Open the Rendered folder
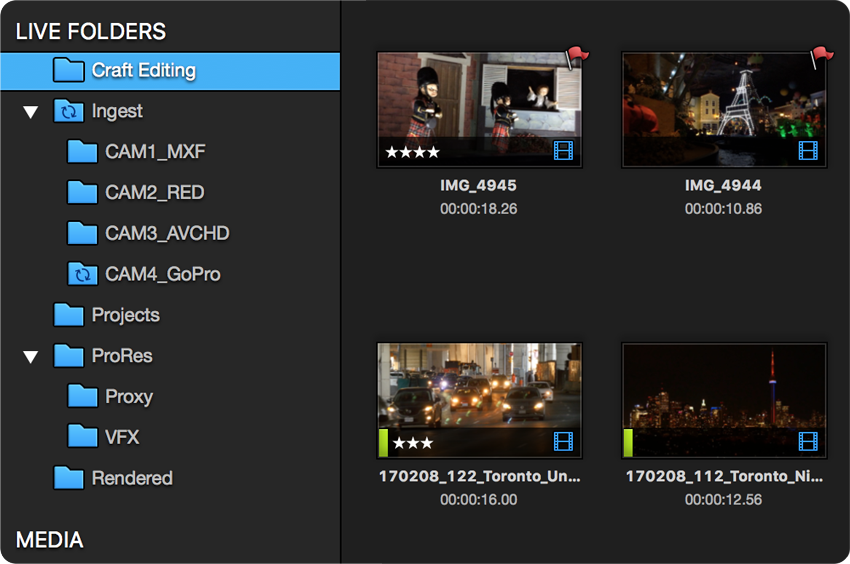 pos(132,478)
